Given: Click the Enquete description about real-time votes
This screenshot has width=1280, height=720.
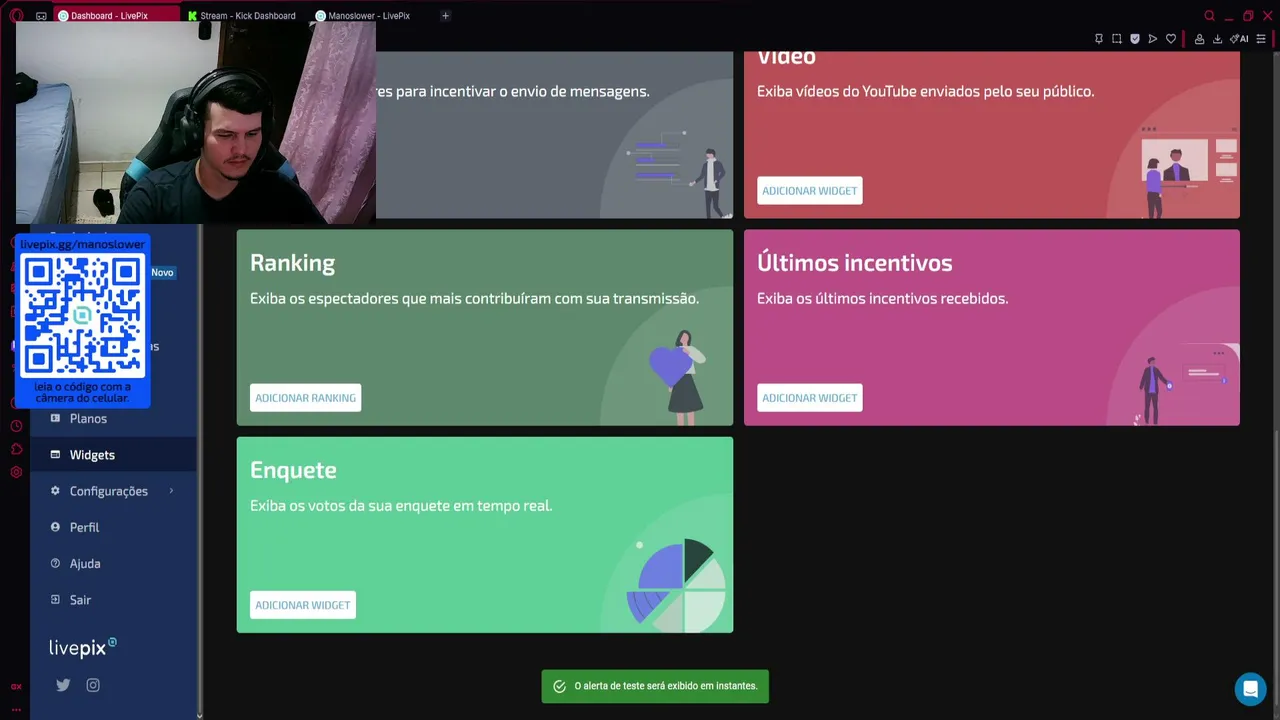Looking at the screenshot, I should click(401, 505).
